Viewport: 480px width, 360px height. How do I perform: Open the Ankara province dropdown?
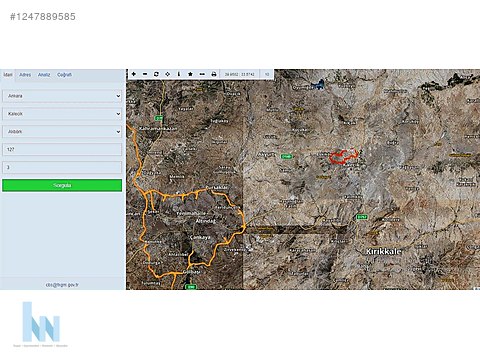[x=62, y=96]
